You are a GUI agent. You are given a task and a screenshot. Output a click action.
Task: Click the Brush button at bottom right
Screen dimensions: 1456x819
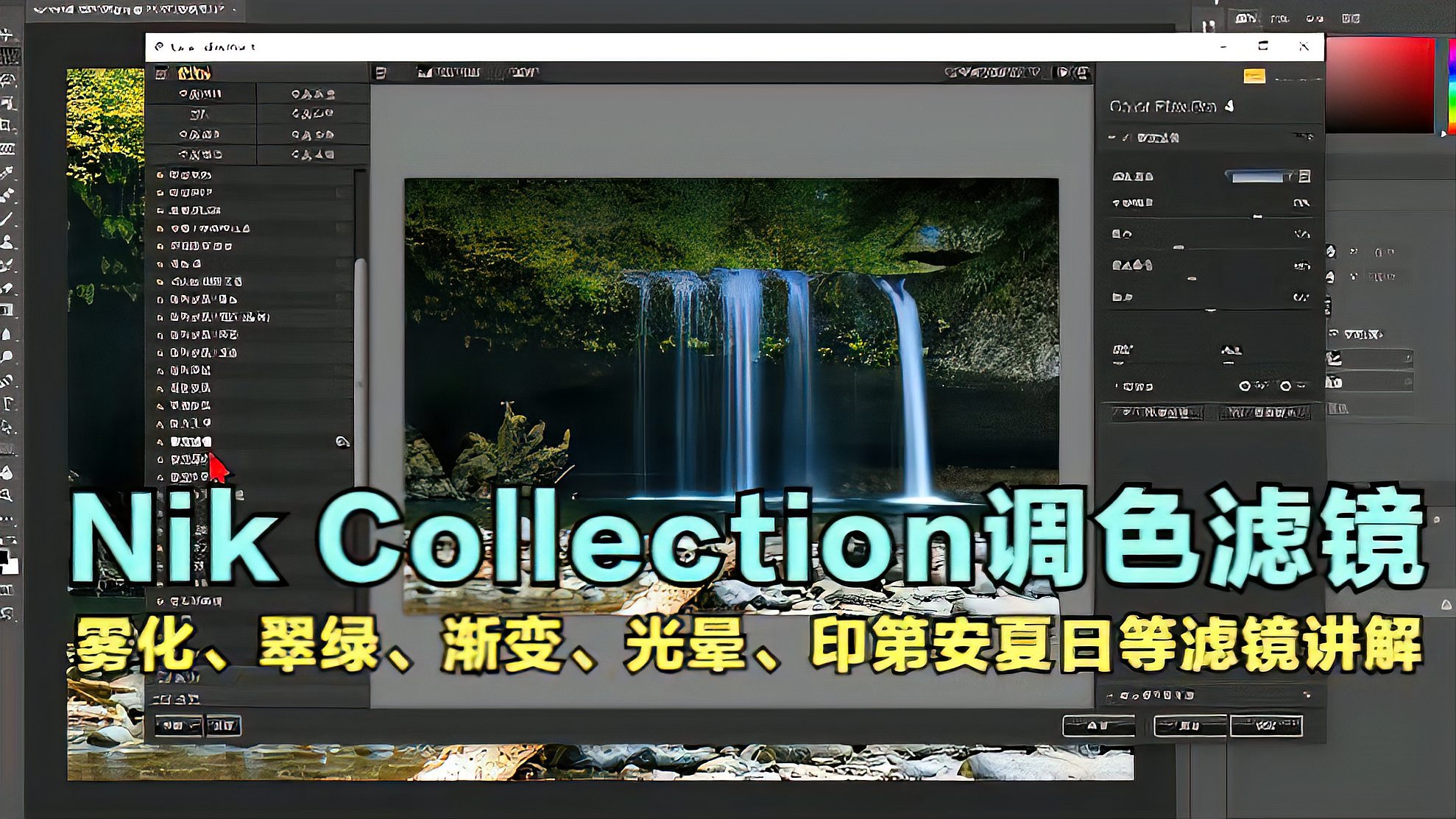click(x=1098, y=726)
